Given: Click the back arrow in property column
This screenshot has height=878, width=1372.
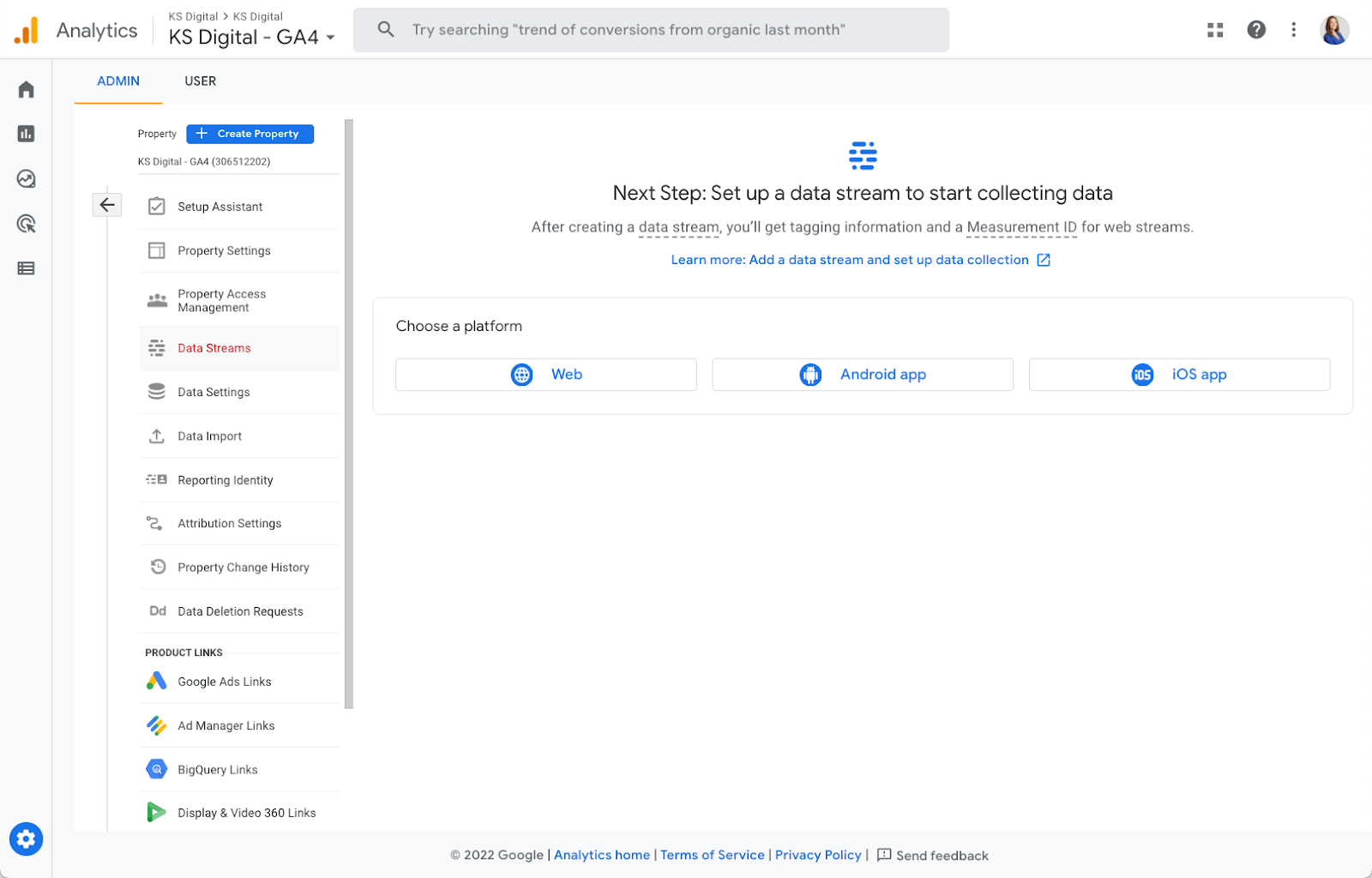Looking at the screenshot, I should (107, 204).
